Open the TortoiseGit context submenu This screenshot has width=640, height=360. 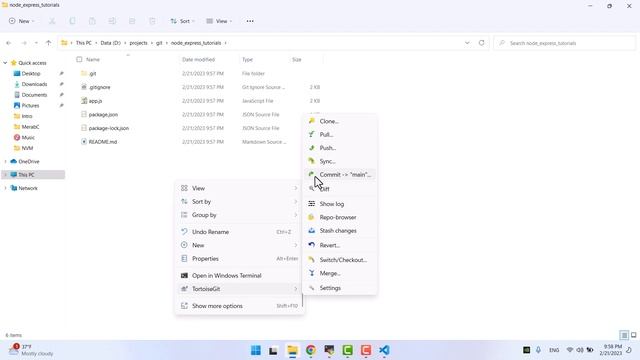point(240,289)
